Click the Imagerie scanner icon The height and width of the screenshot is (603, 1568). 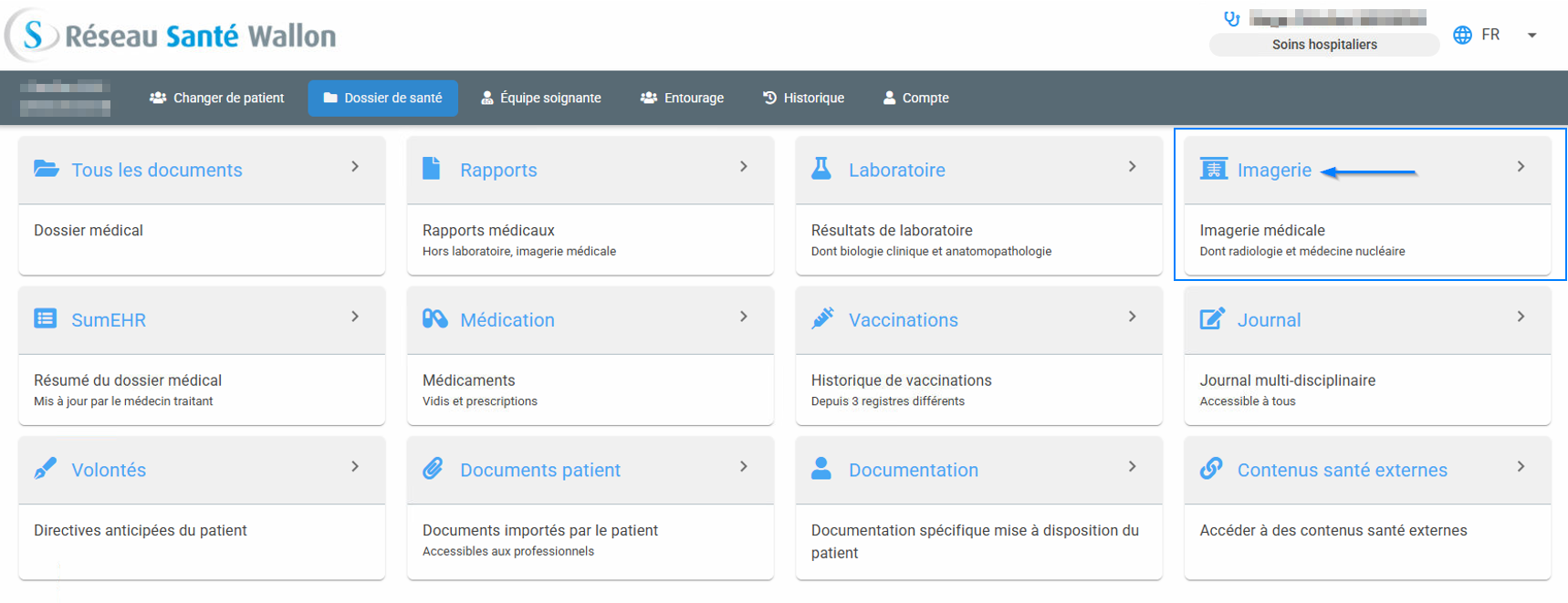pyautogui.click(x=1213, y=169)
